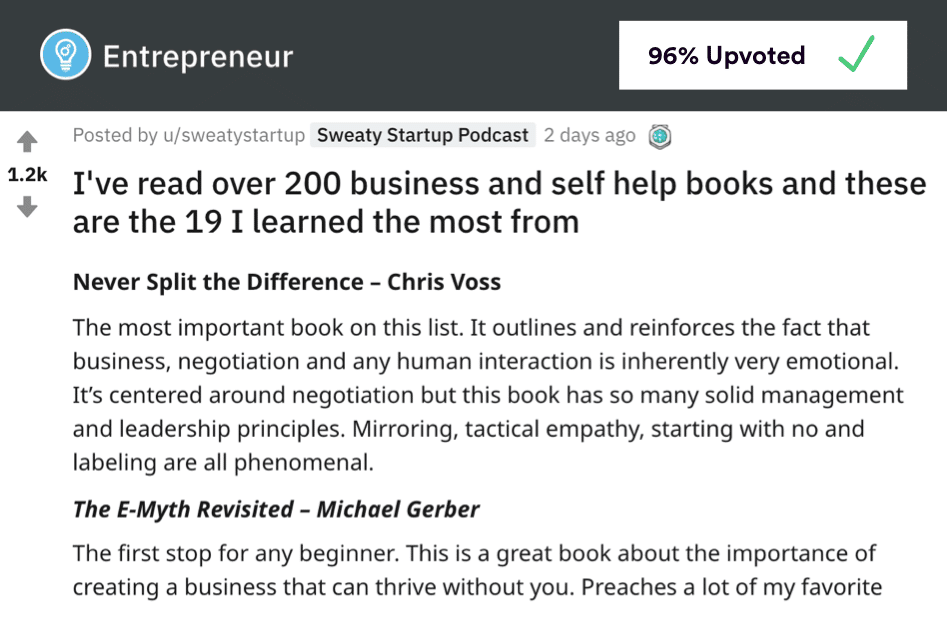
Task: Click the post title about 19 books
Action: [x=497, y=202]
